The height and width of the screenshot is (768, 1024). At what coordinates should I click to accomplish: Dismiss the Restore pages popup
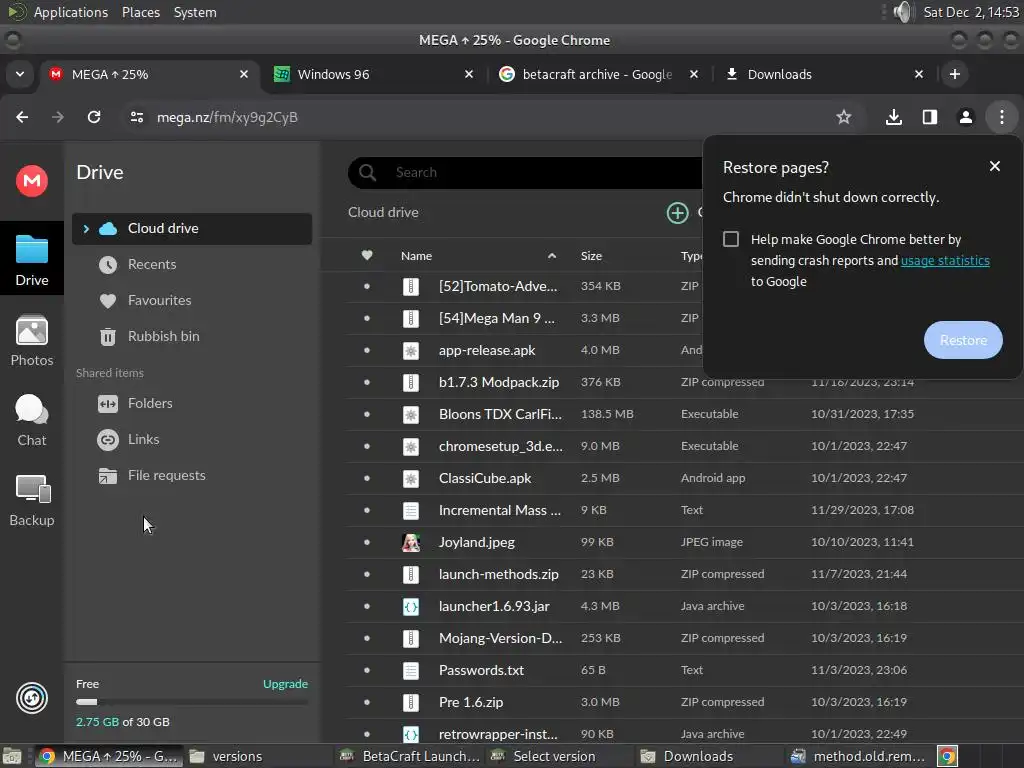coord(995,167)
